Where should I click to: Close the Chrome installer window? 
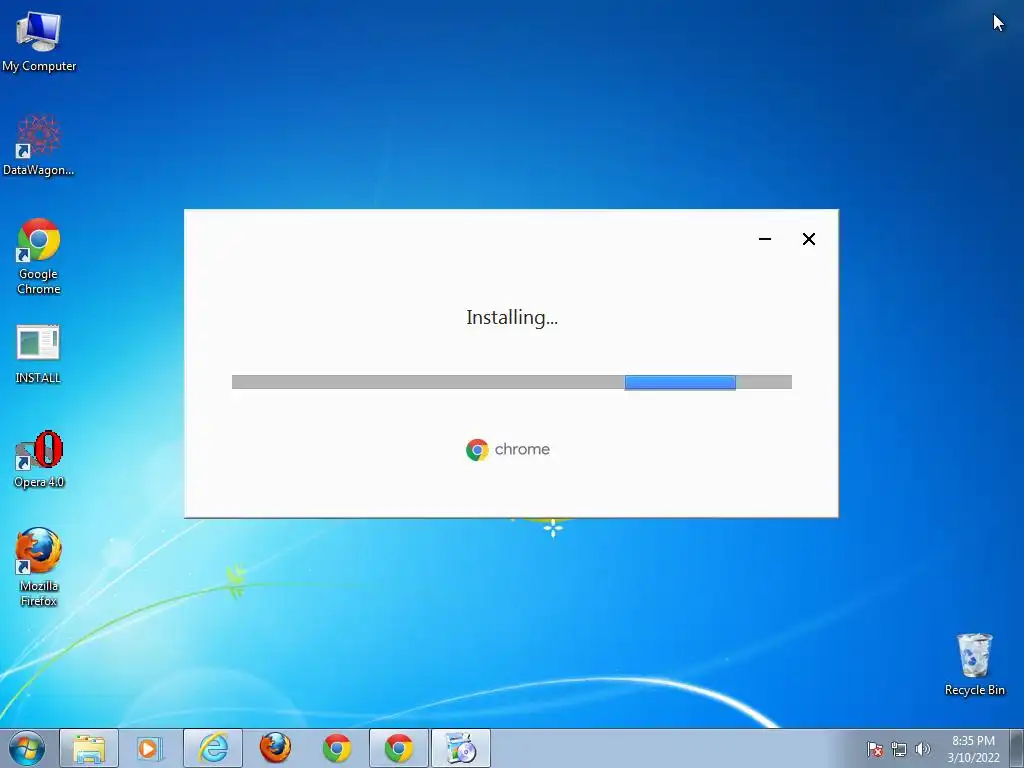point(808,239)
